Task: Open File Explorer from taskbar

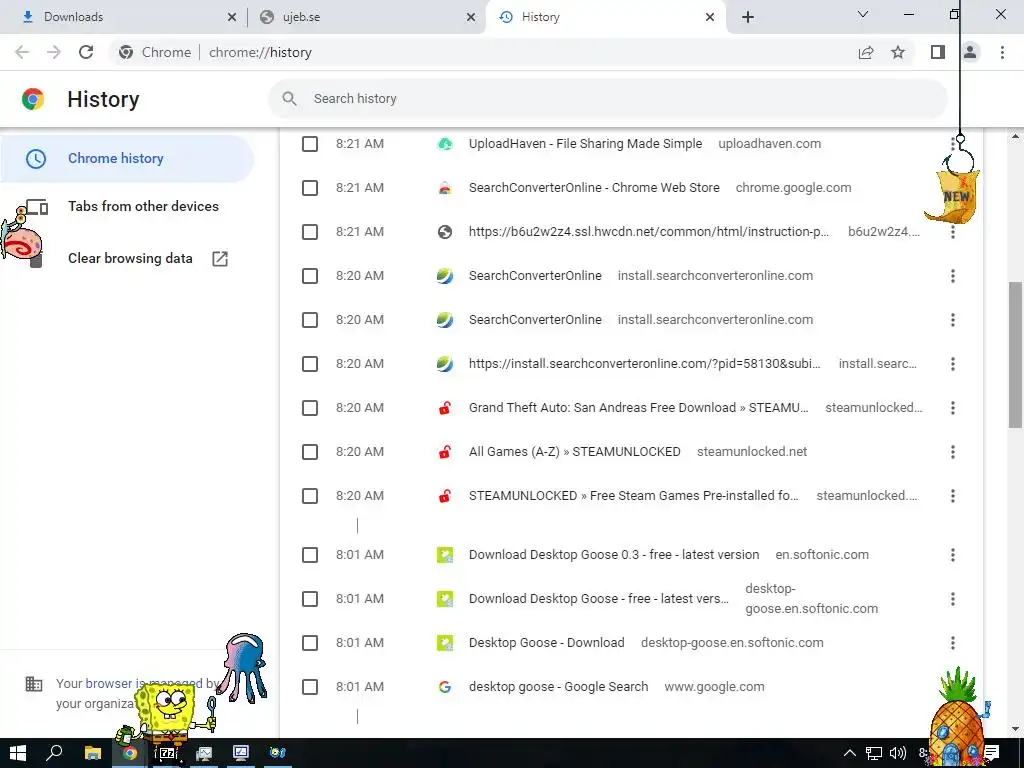Action: [x=93, y=753]
